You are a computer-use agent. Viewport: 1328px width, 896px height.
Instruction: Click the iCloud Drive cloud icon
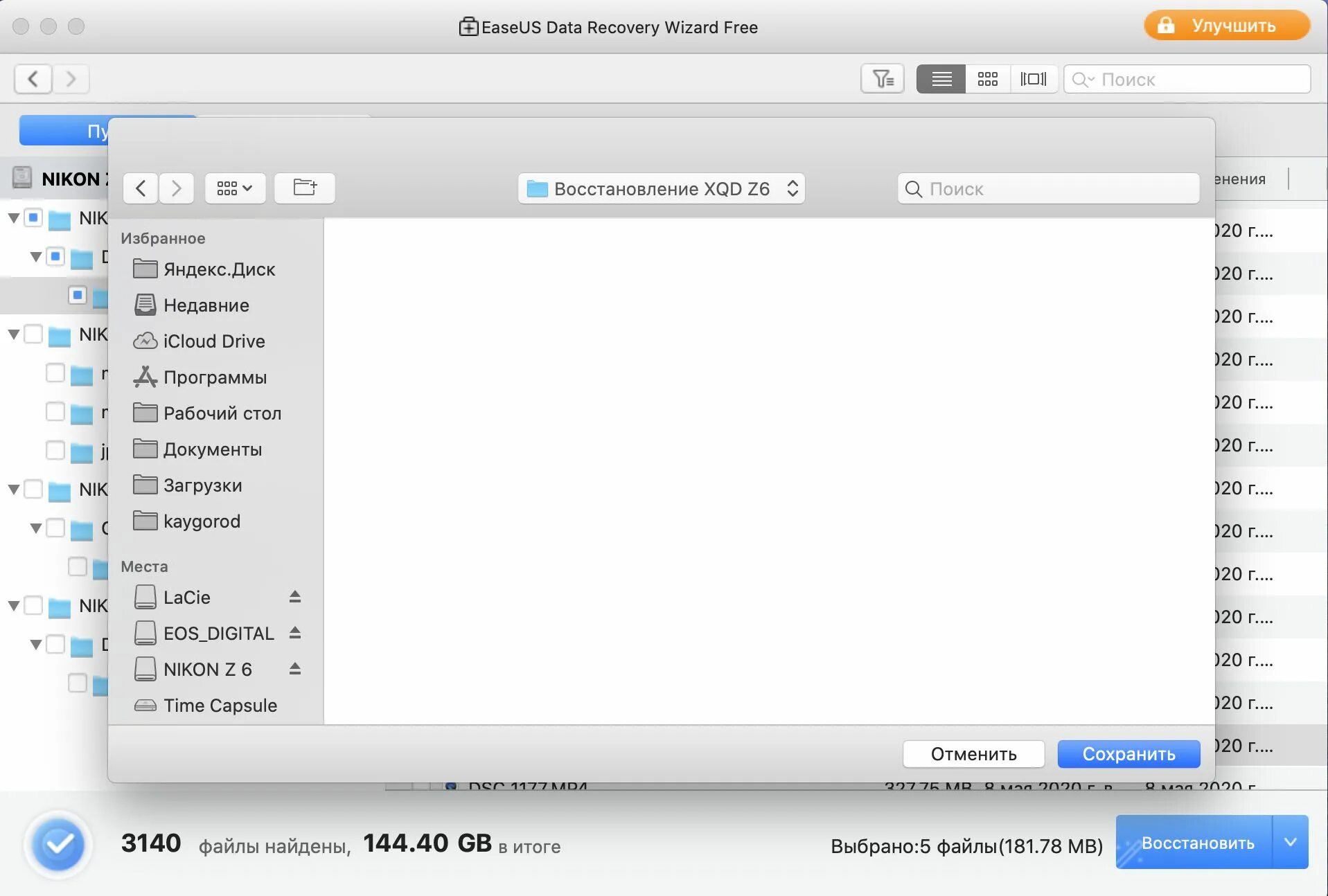[x=145, y=341]
